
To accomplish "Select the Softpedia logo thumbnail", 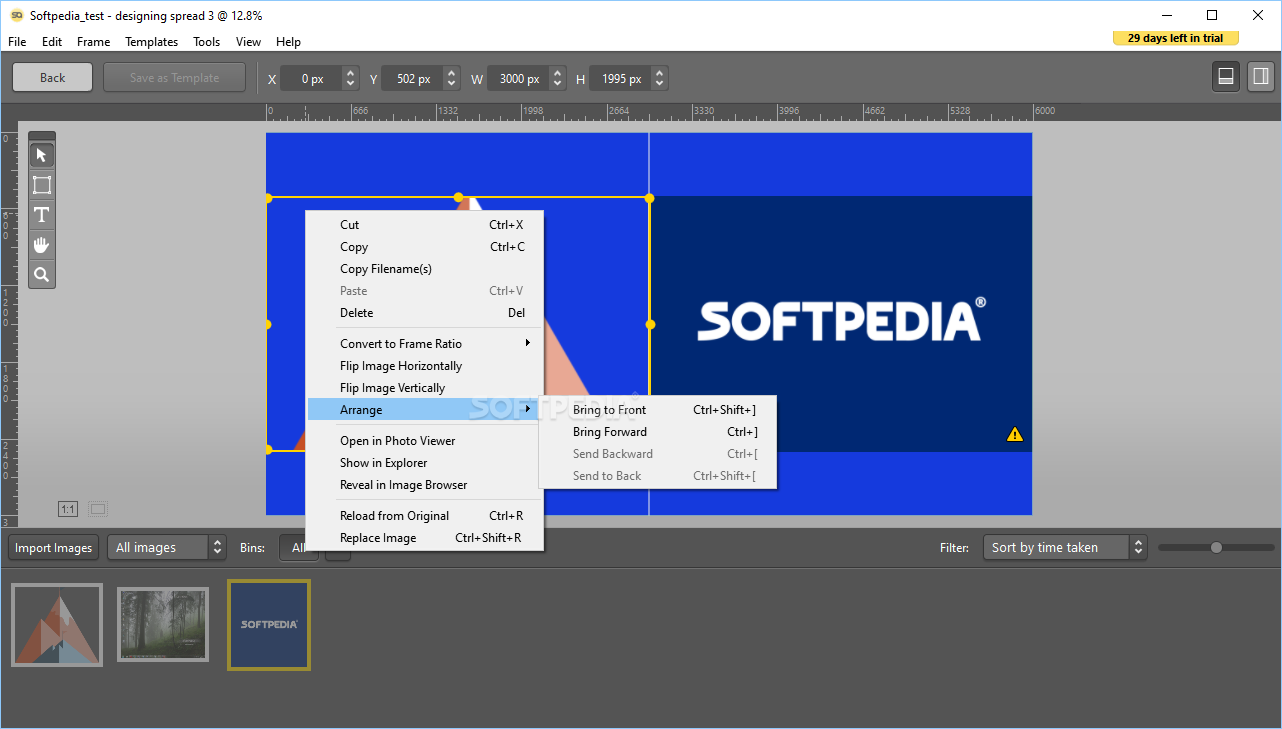I will pyautogui.click(x=269, y=625).
